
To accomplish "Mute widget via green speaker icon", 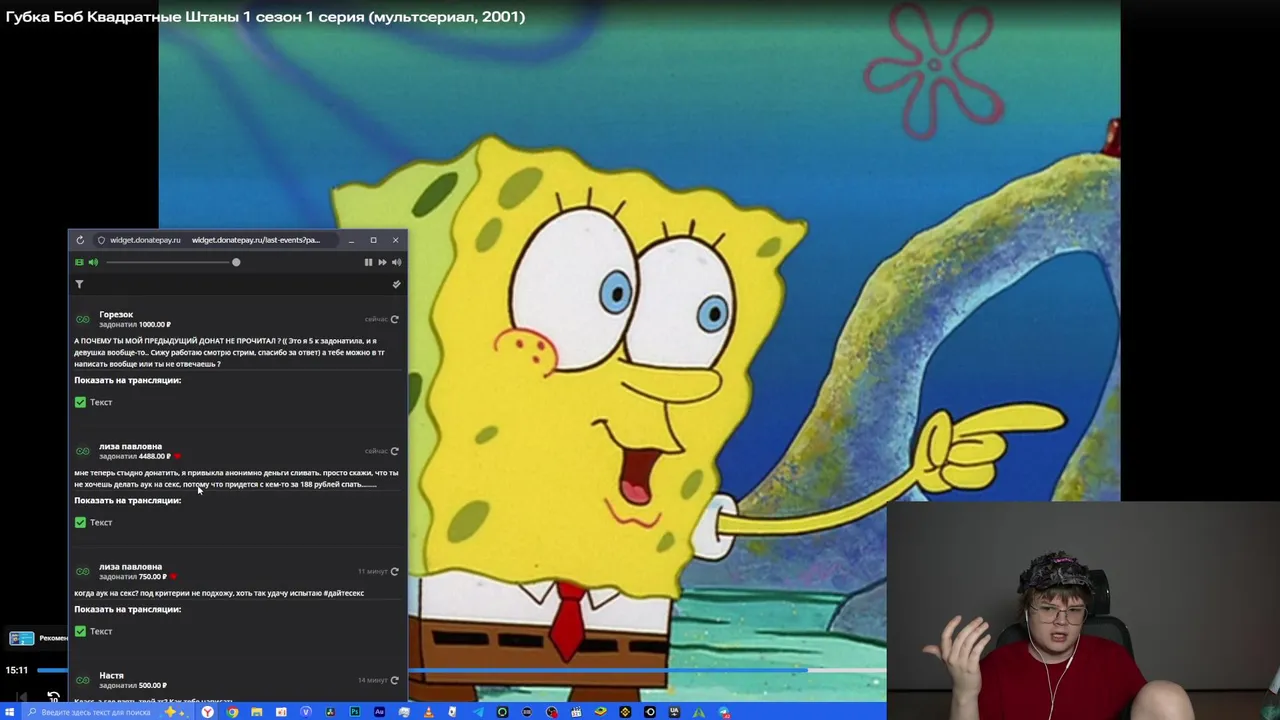I will pyautogui.click(x=93, y=262).
